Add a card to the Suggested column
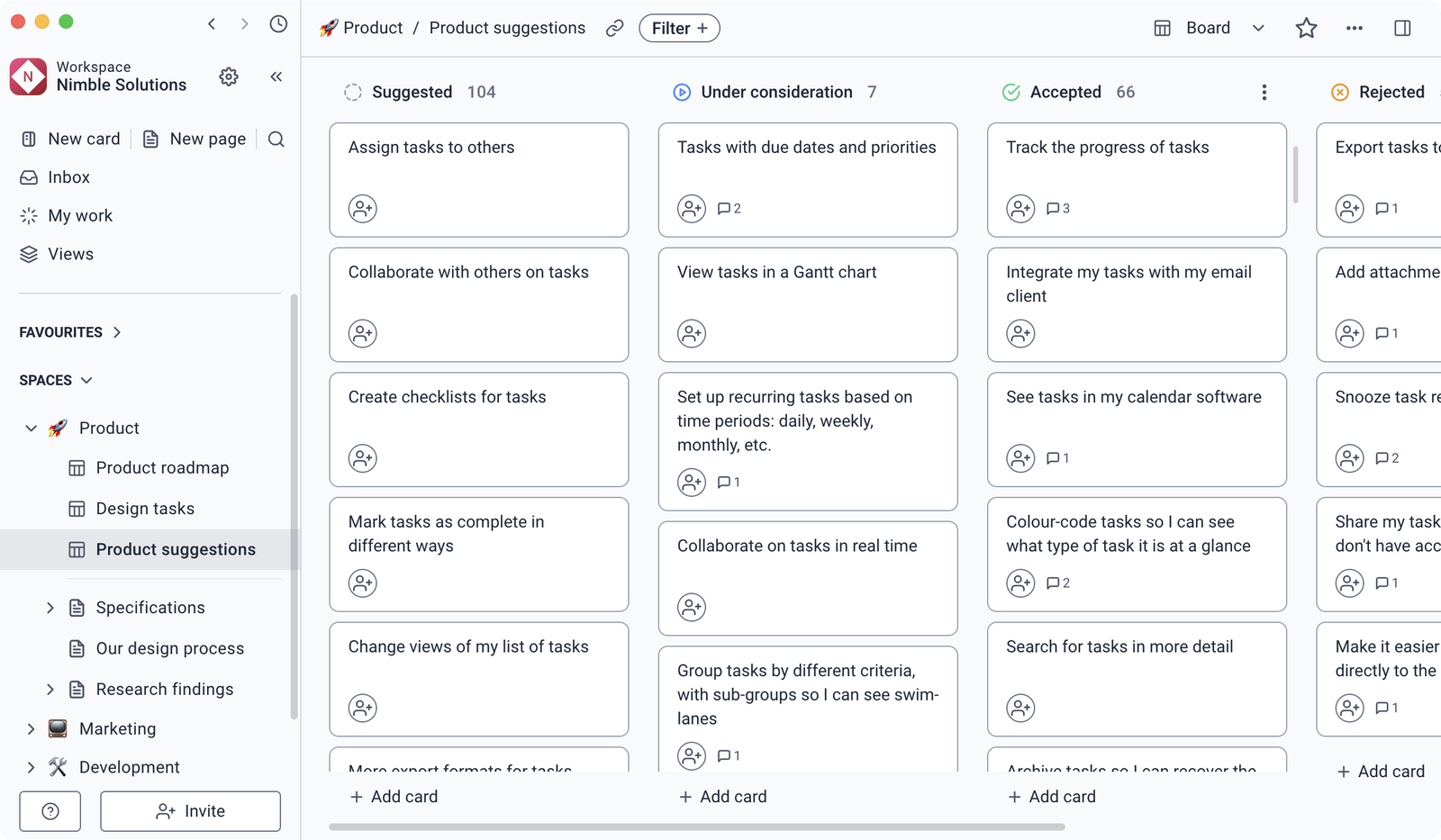Screen dimensions: 1441x840 pos(394,796)
